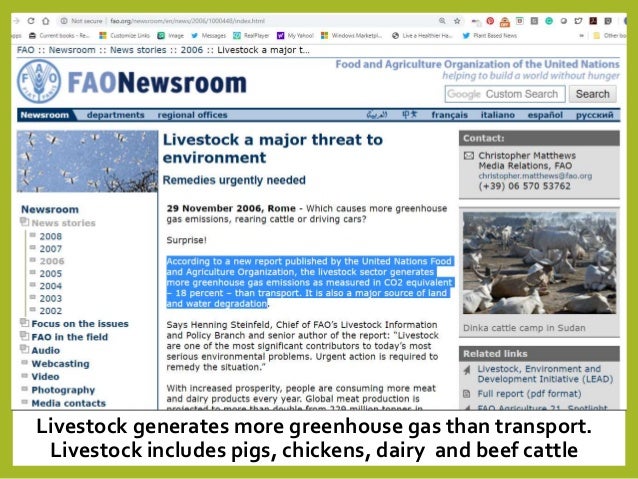Expand Focus on the issues
Viewport: 638px width, 479px height.
pyautogui.click(x=24, y=323)
